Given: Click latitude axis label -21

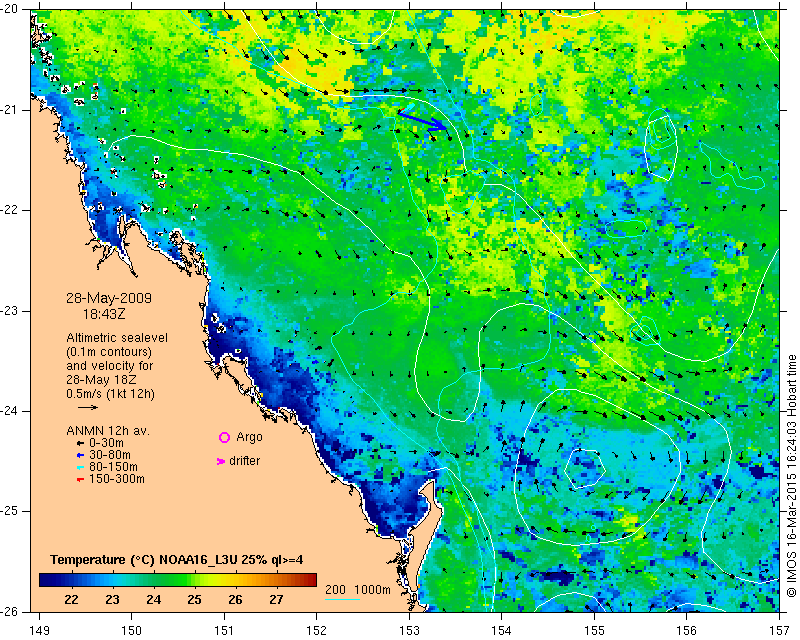Looking at the screenshot, I should (x=10, y=110).
